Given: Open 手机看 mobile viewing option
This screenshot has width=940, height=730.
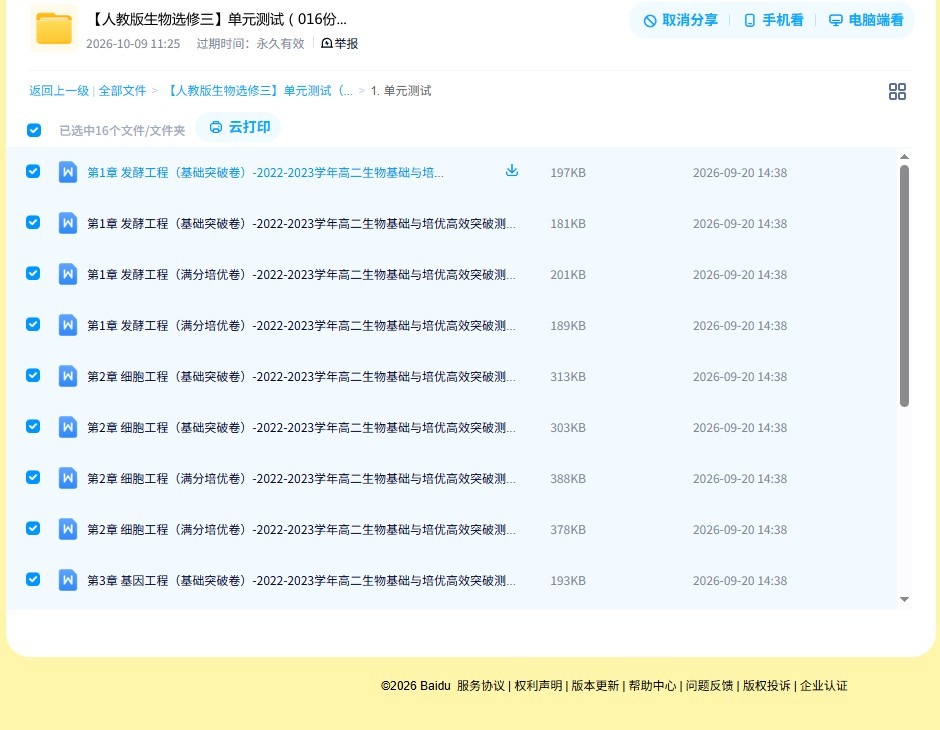Looking at the screenshot, I should (x=773, y=20).
